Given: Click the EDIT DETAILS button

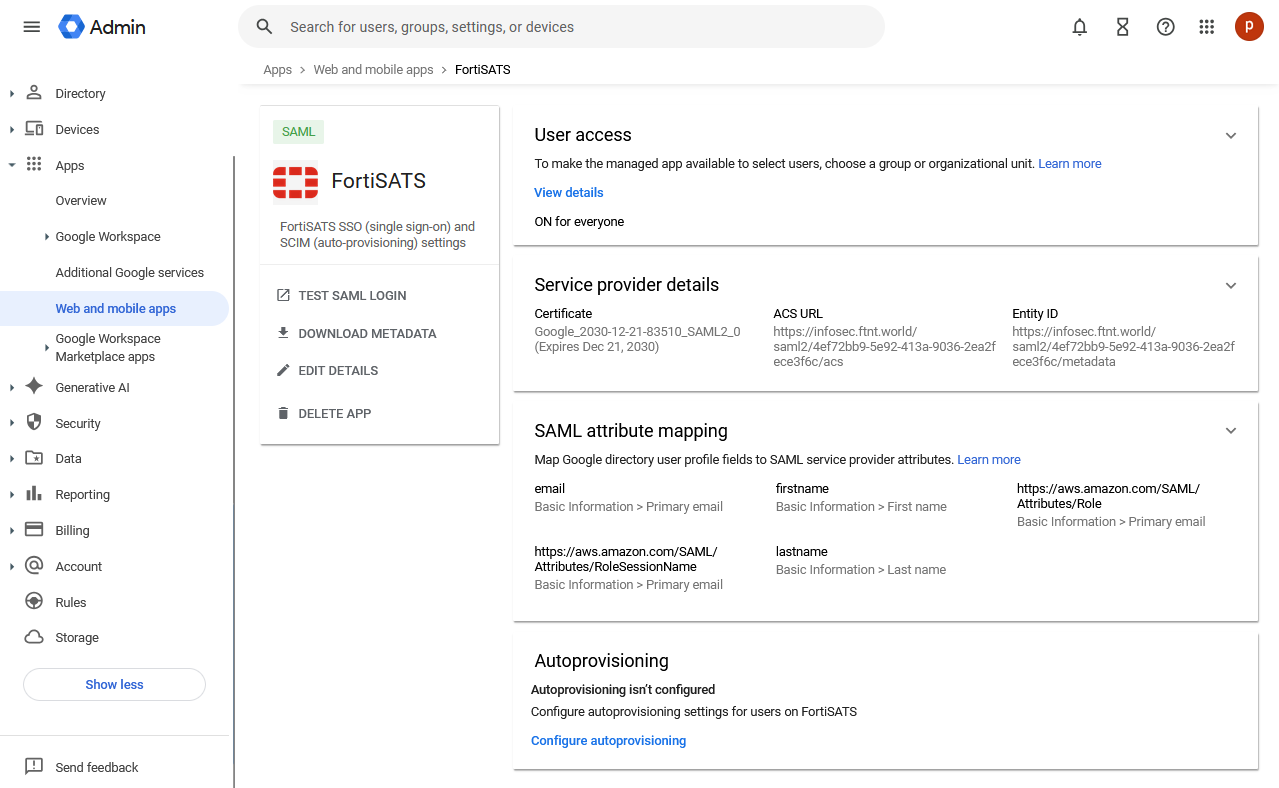Looking at the screenshot, I should 327,371.
